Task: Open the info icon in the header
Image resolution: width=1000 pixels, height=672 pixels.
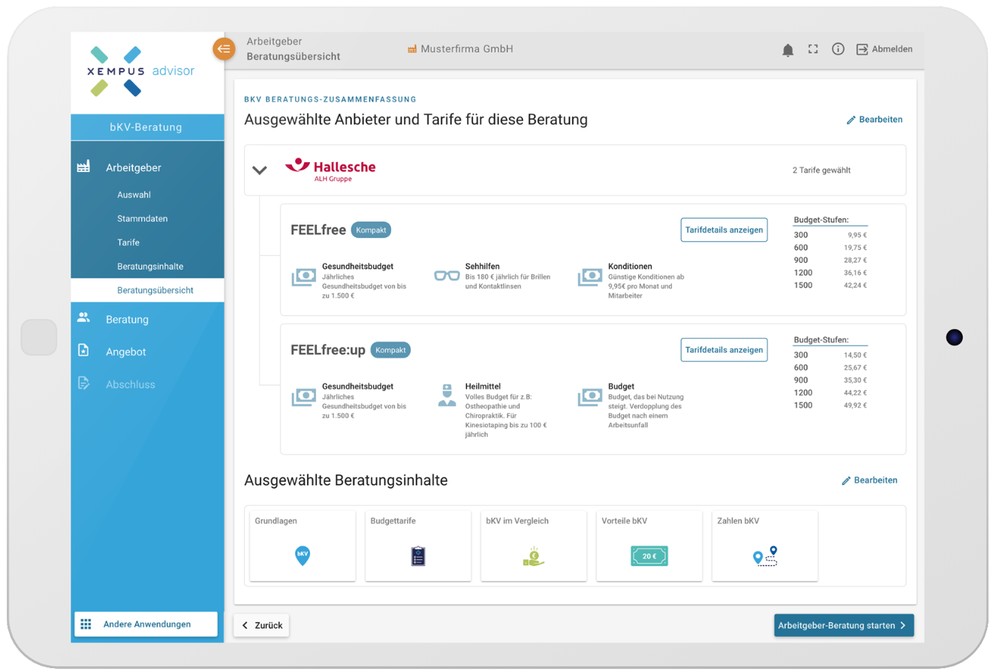Action: 838,48
